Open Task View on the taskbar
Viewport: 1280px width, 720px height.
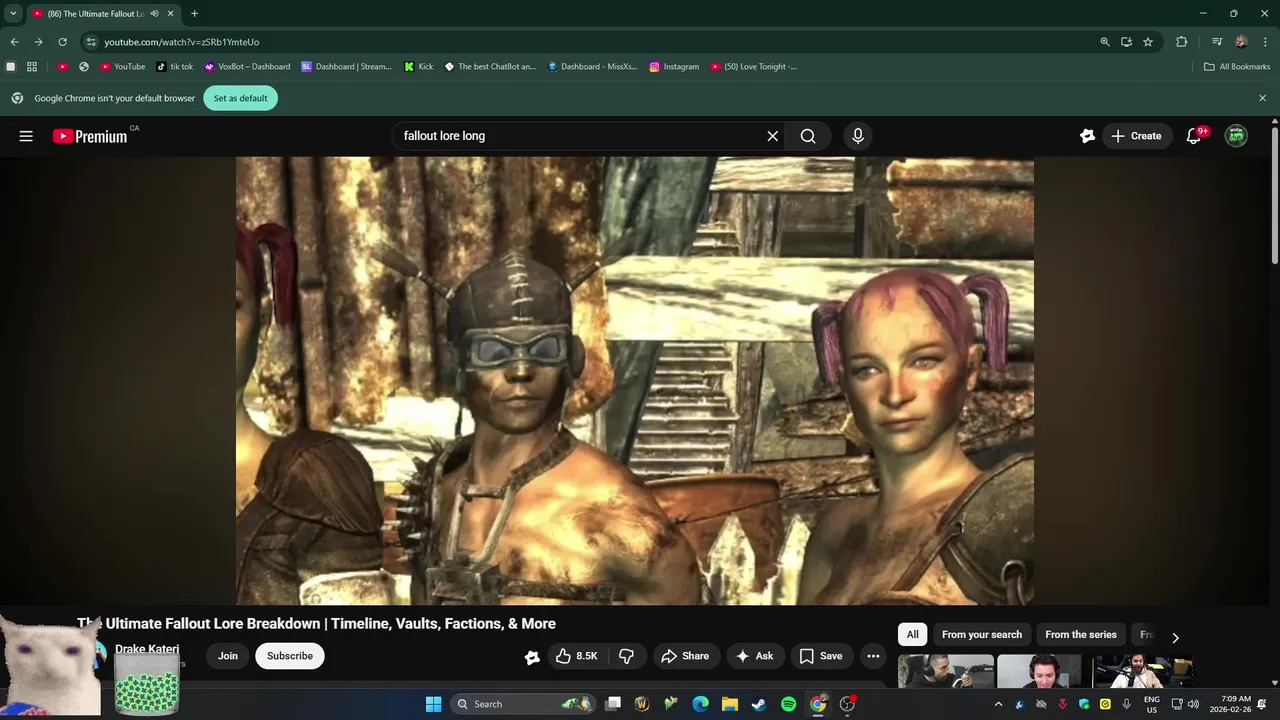[x=613, y=704]
